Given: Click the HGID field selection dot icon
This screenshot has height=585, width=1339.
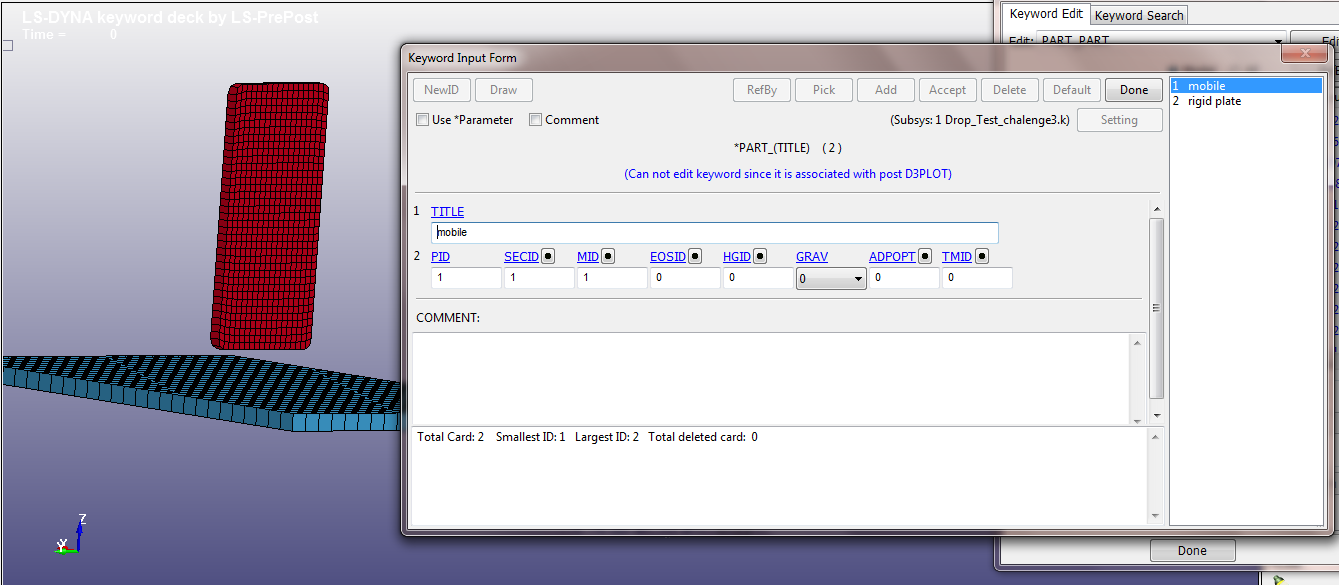Looking at the screenshot, I should pos(760,256).
